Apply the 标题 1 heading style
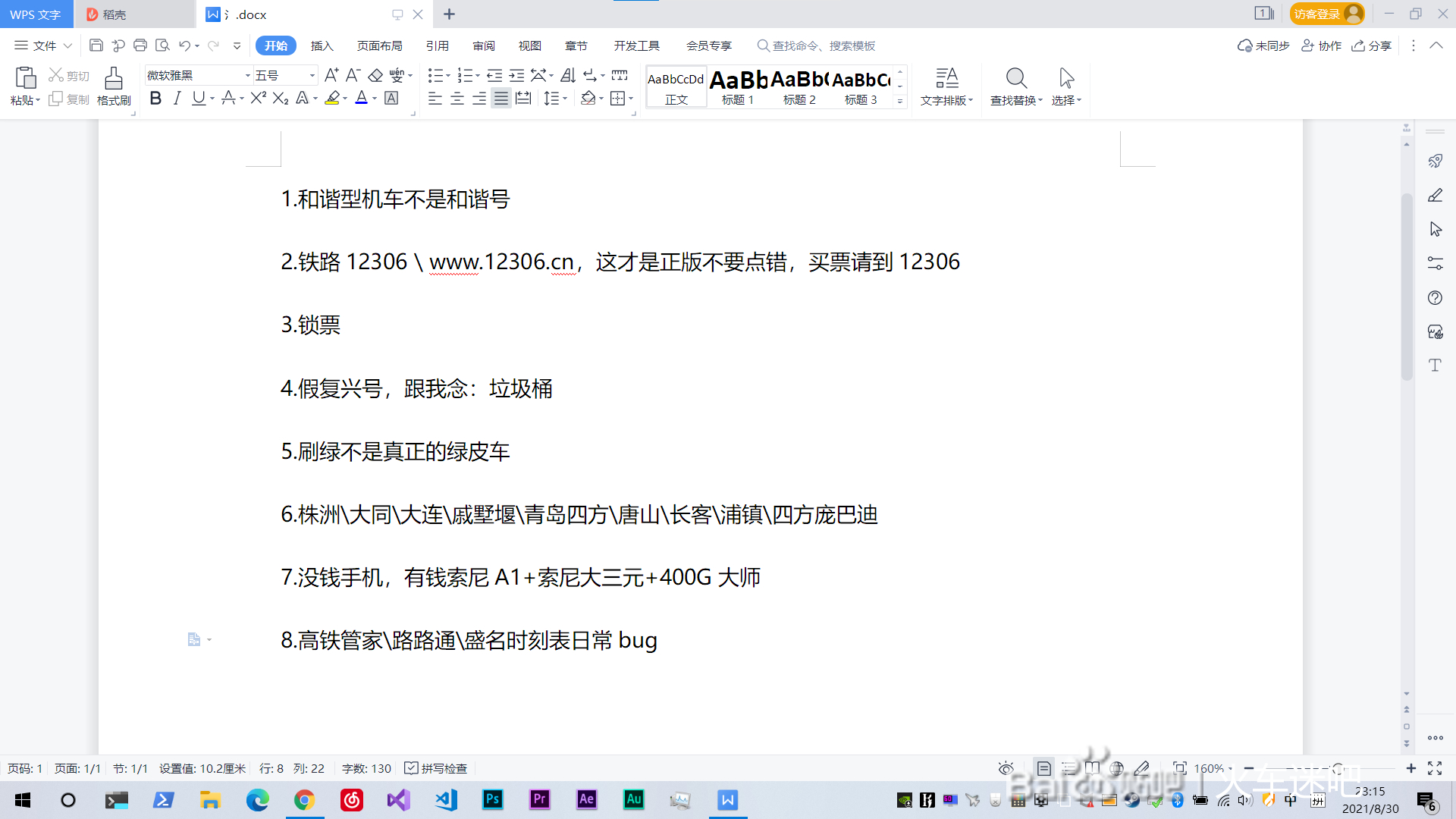 (x=738, y=87)
